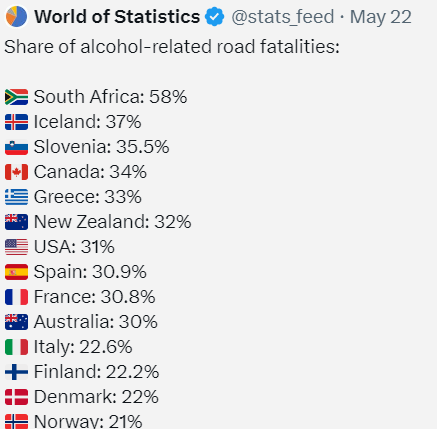This screenshot has width=437, height=429.
Task: Click the France flag emoji
Action: tap(16, 297)
